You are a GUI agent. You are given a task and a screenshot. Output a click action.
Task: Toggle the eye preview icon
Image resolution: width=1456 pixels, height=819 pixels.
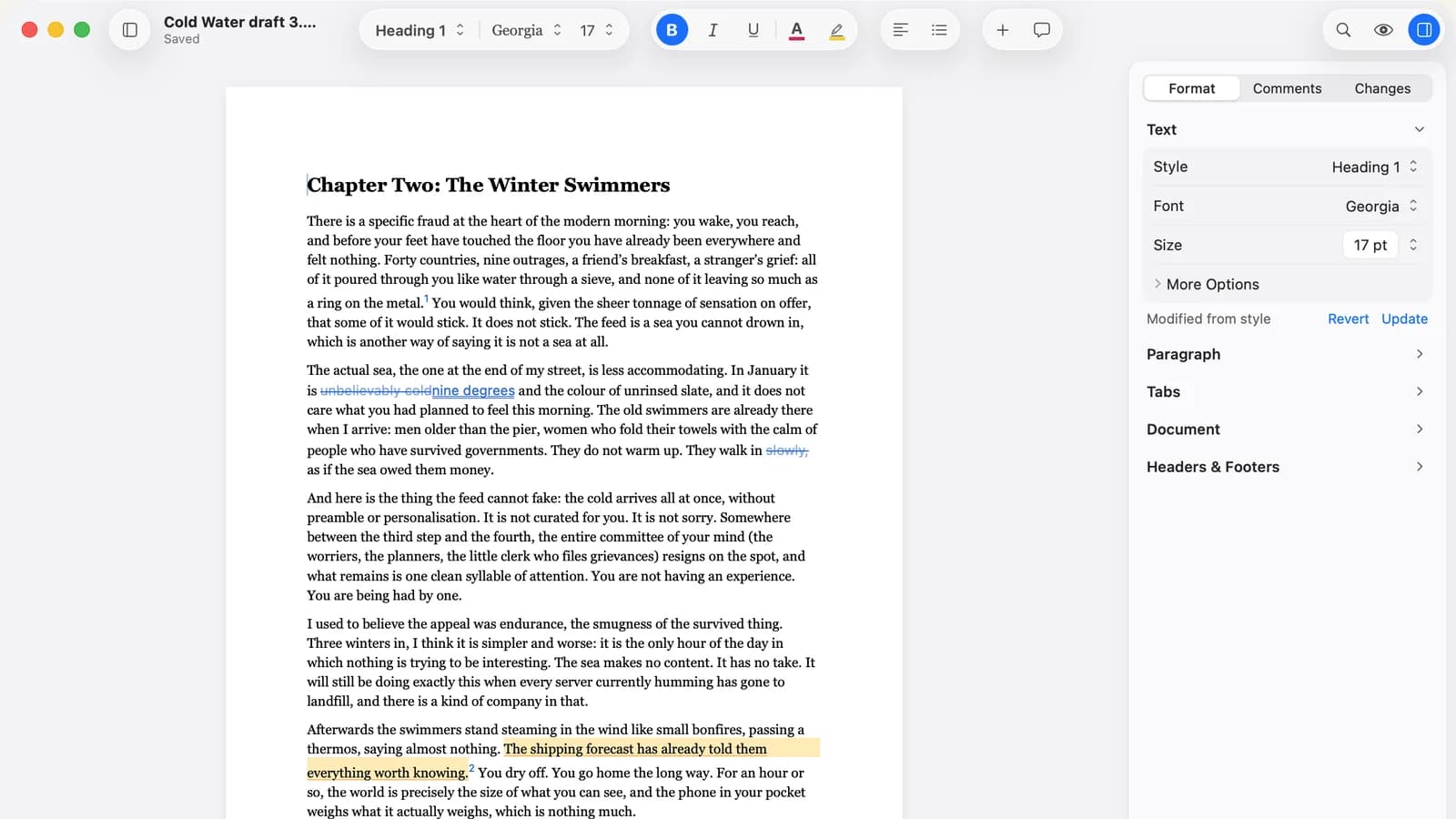coord(1383,30)
